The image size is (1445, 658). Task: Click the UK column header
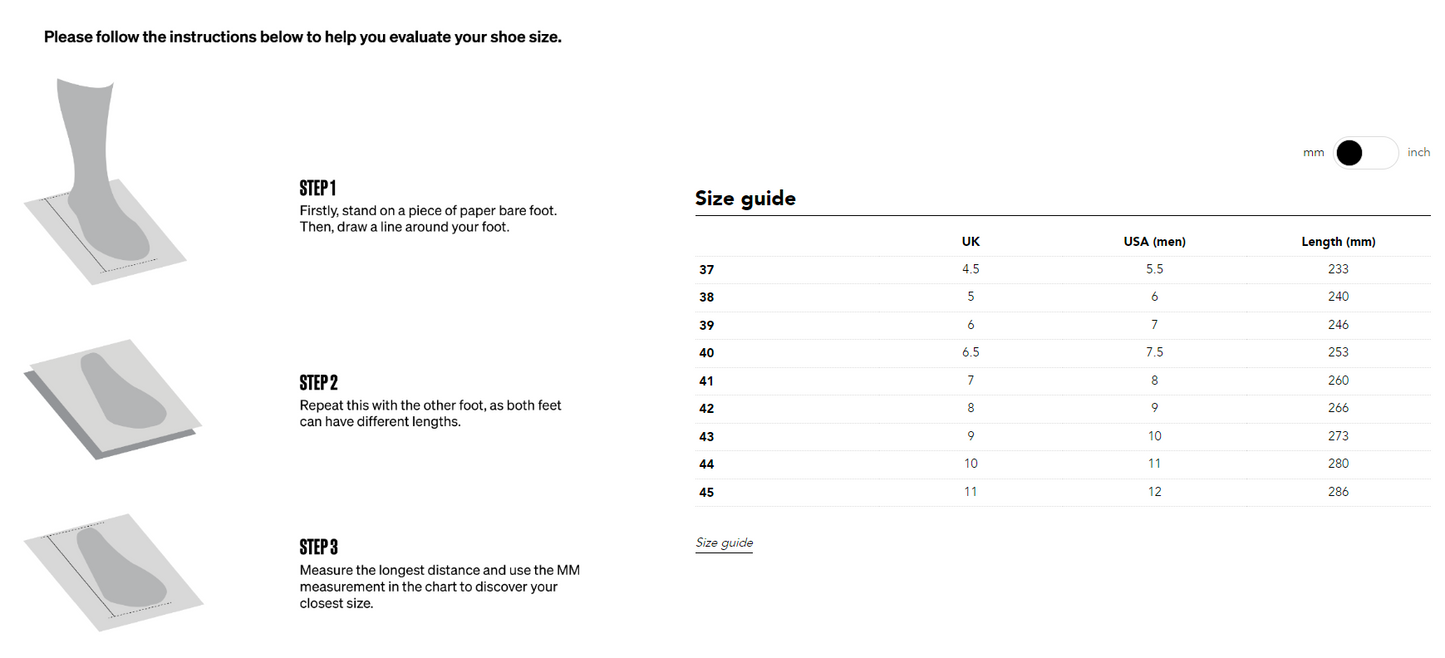click(970, 242)
